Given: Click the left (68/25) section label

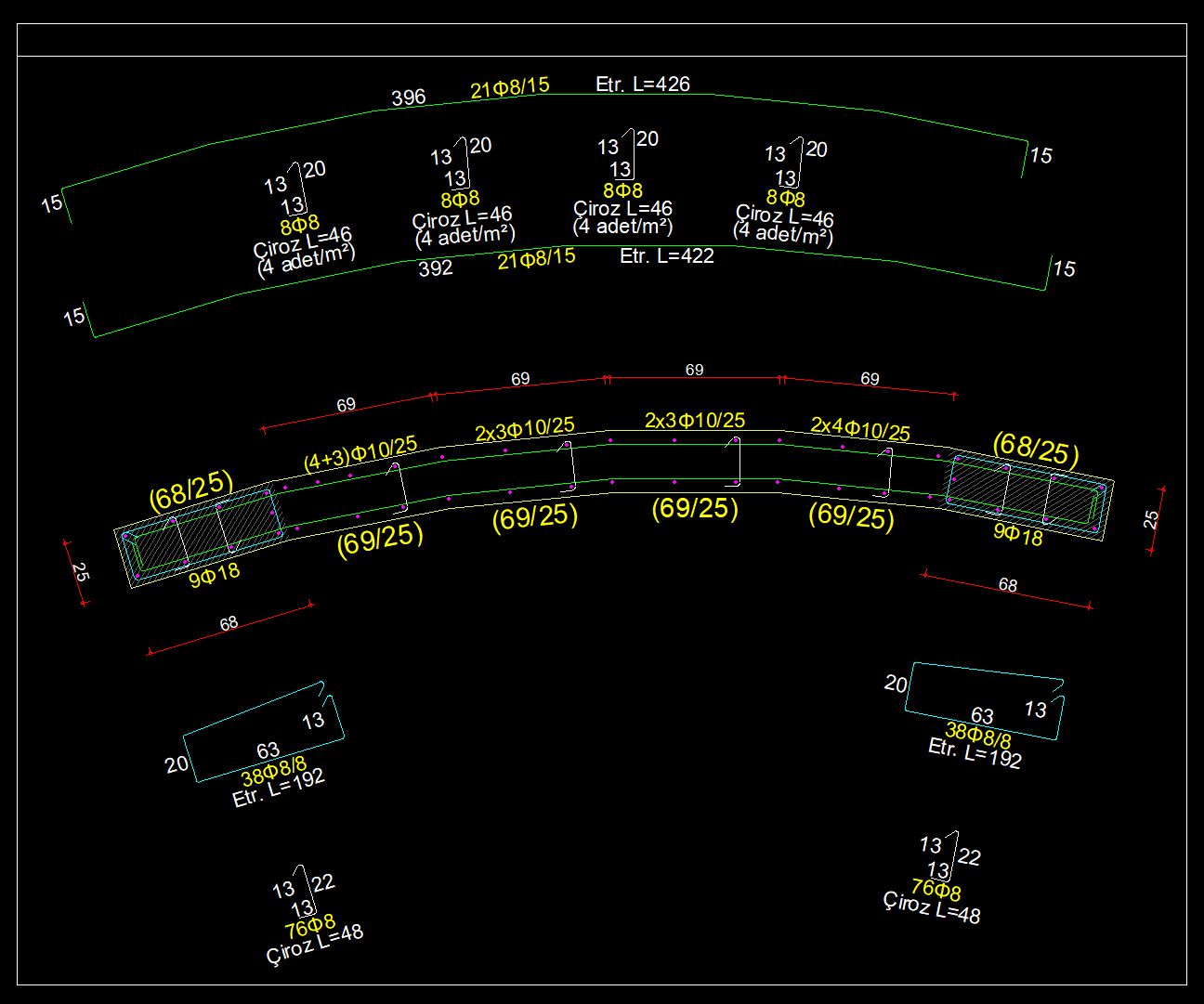Looking at the screenshot, I should [190, 489].
